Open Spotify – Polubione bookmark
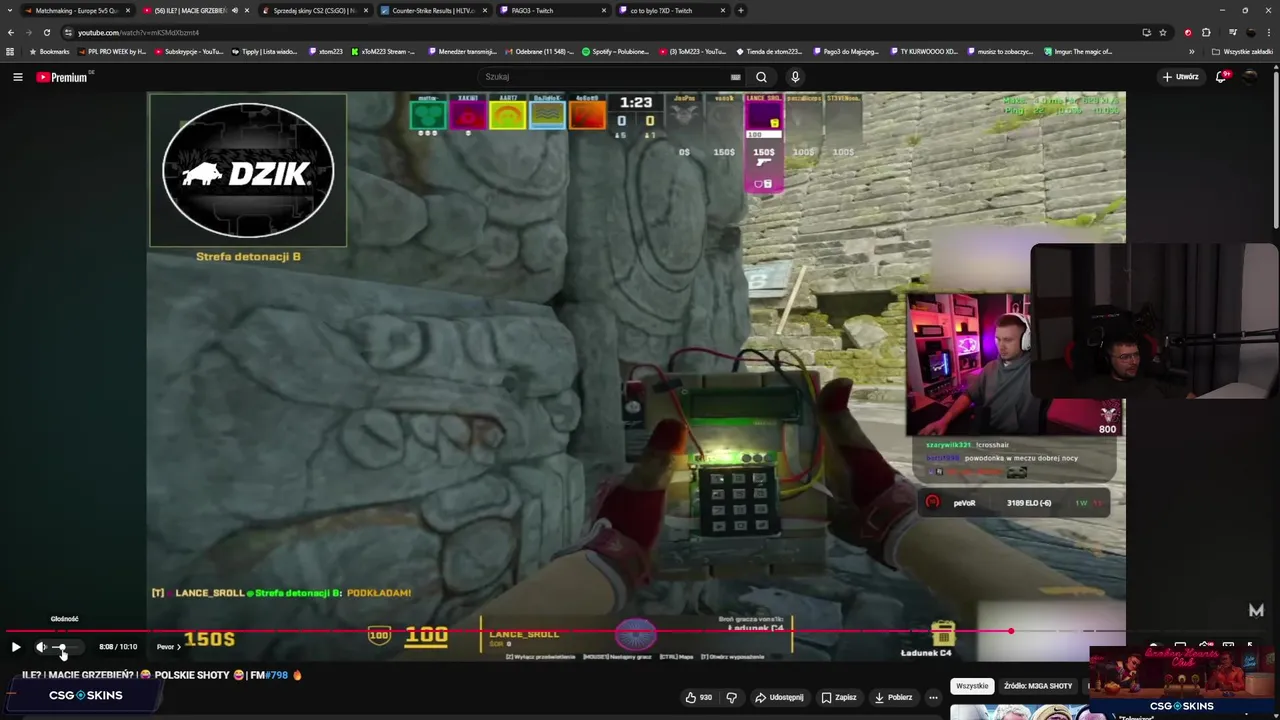Image resolution: width=1280 pixels, height=720 pixels. (x=615, y=52)
